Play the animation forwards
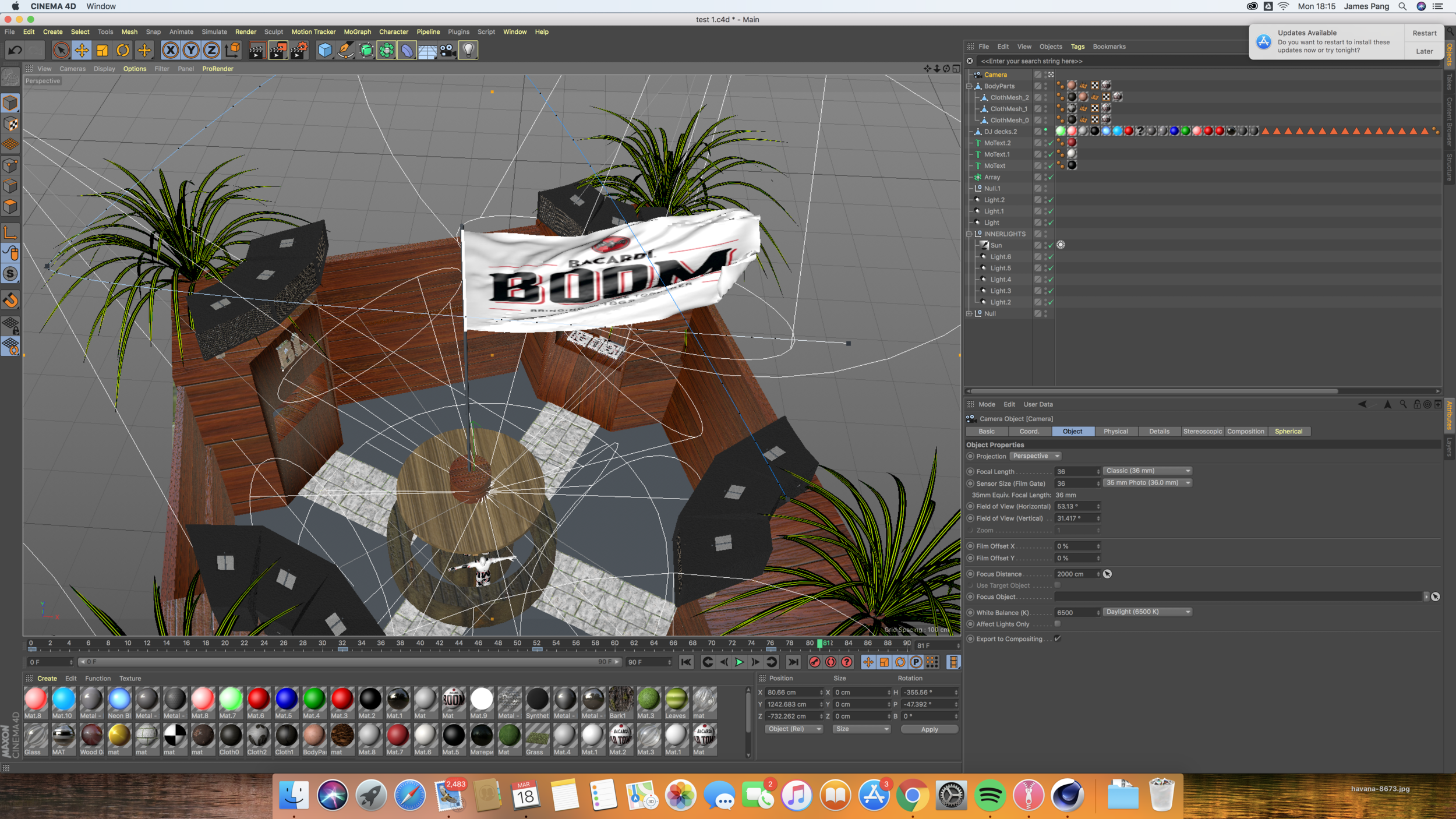The height and width of the screenshot is (819, 1456). tap(739, 662)
